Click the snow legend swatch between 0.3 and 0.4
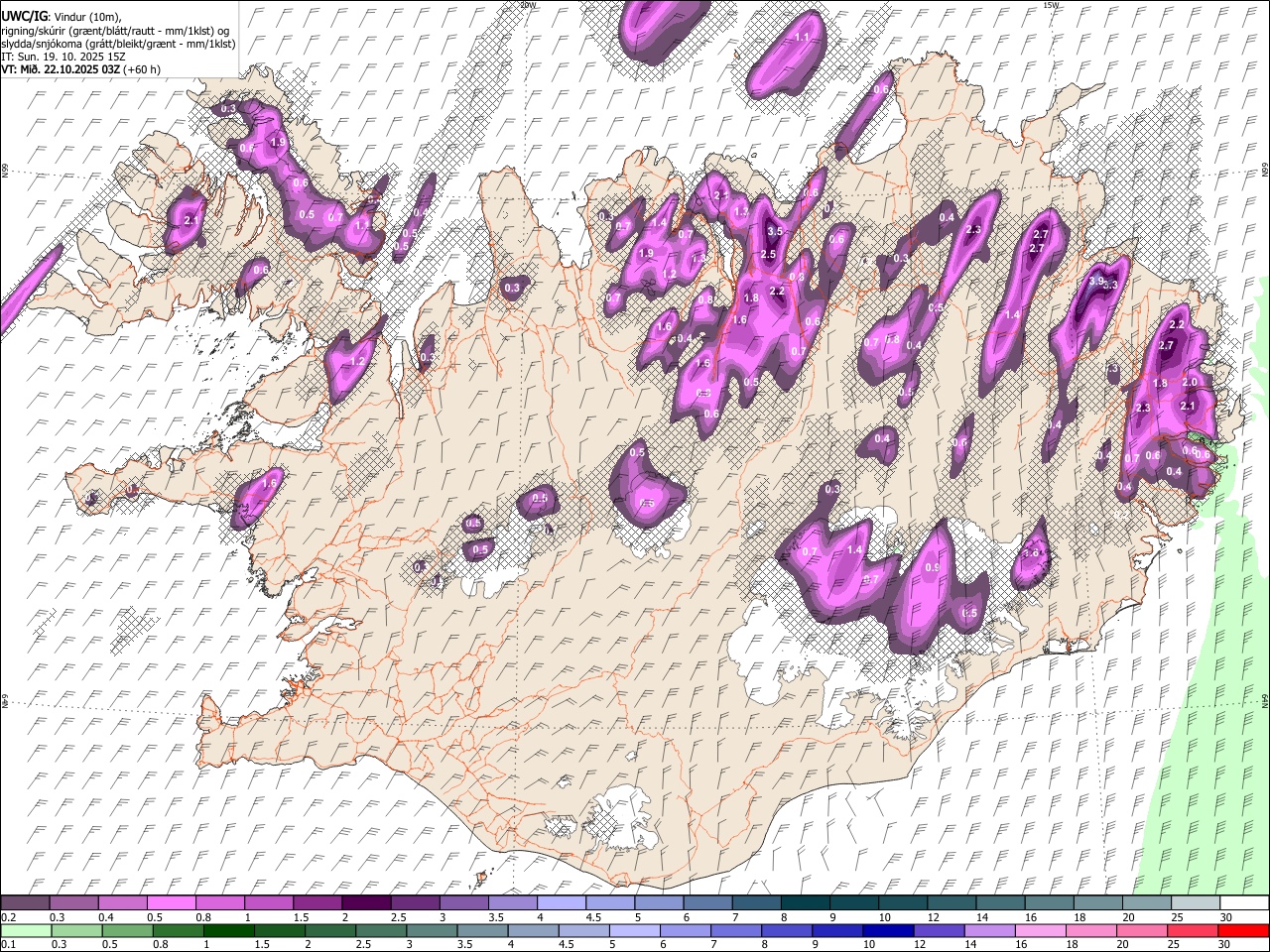The image size is (1270, 952). (73, 902)
